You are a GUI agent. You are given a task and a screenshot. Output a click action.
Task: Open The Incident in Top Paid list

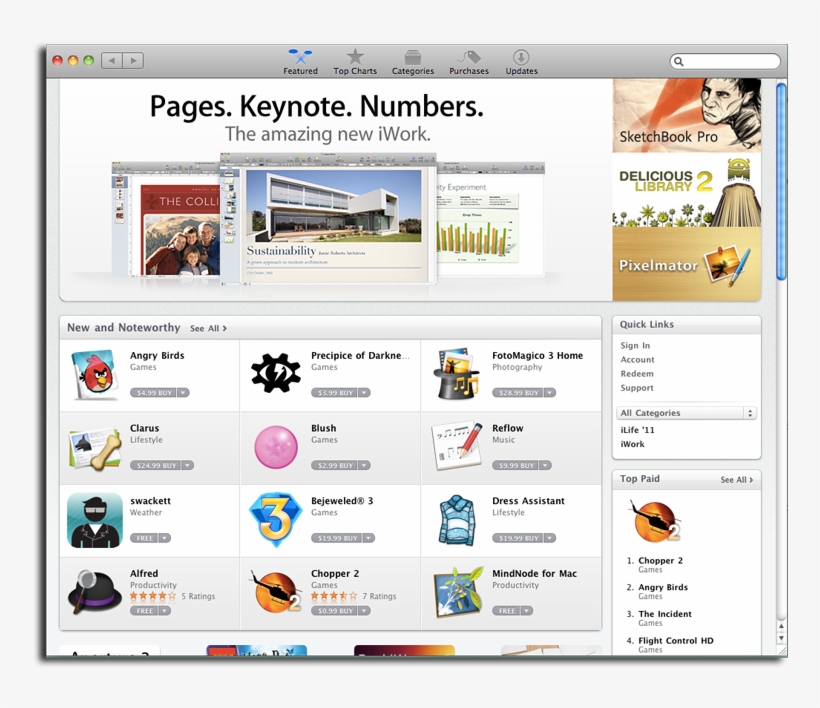[665, 614]
